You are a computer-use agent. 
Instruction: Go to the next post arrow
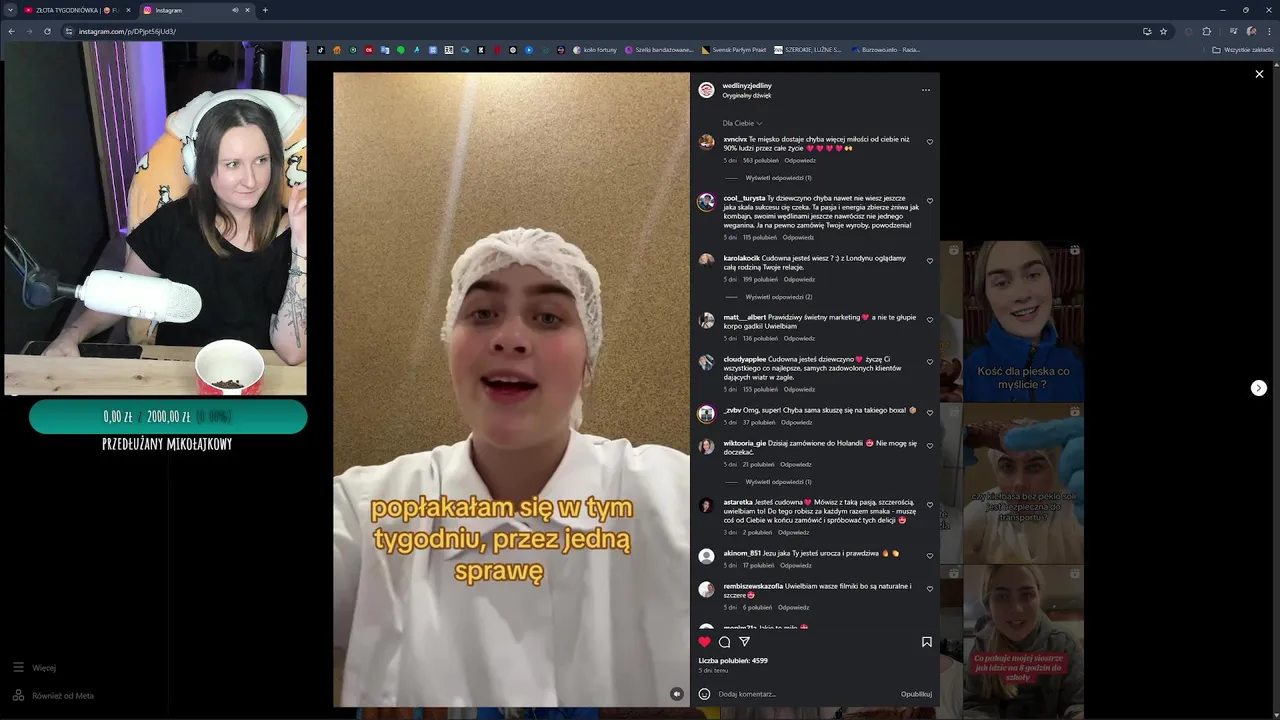1259,388
